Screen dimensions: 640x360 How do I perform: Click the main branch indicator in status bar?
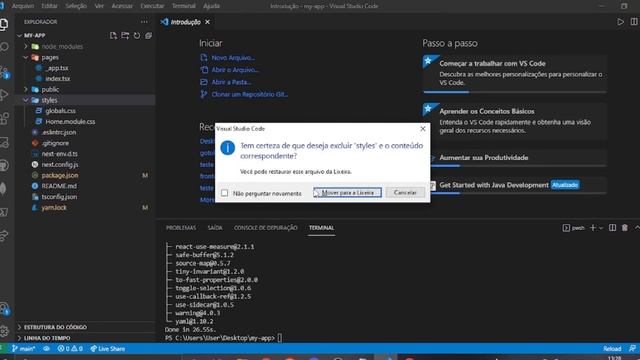(23, 349)
